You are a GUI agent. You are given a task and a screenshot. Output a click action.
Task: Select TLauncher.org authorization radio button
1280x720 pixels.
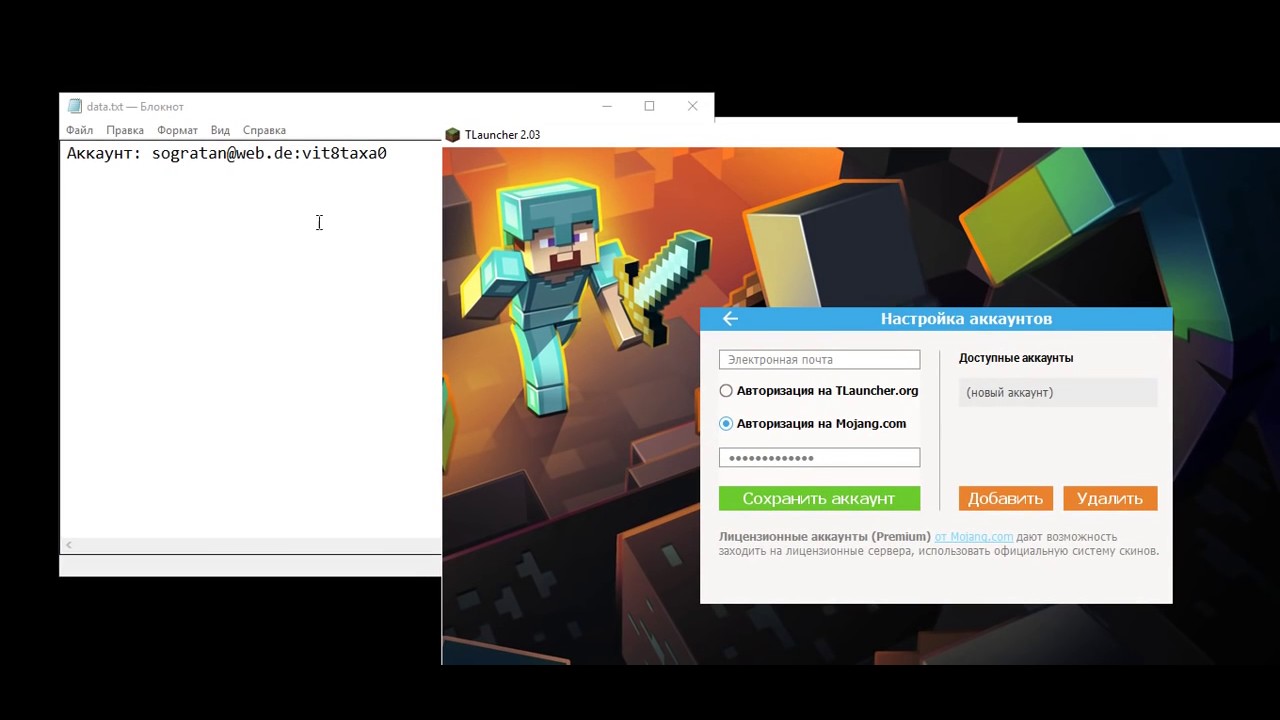[x=726, y=391]
